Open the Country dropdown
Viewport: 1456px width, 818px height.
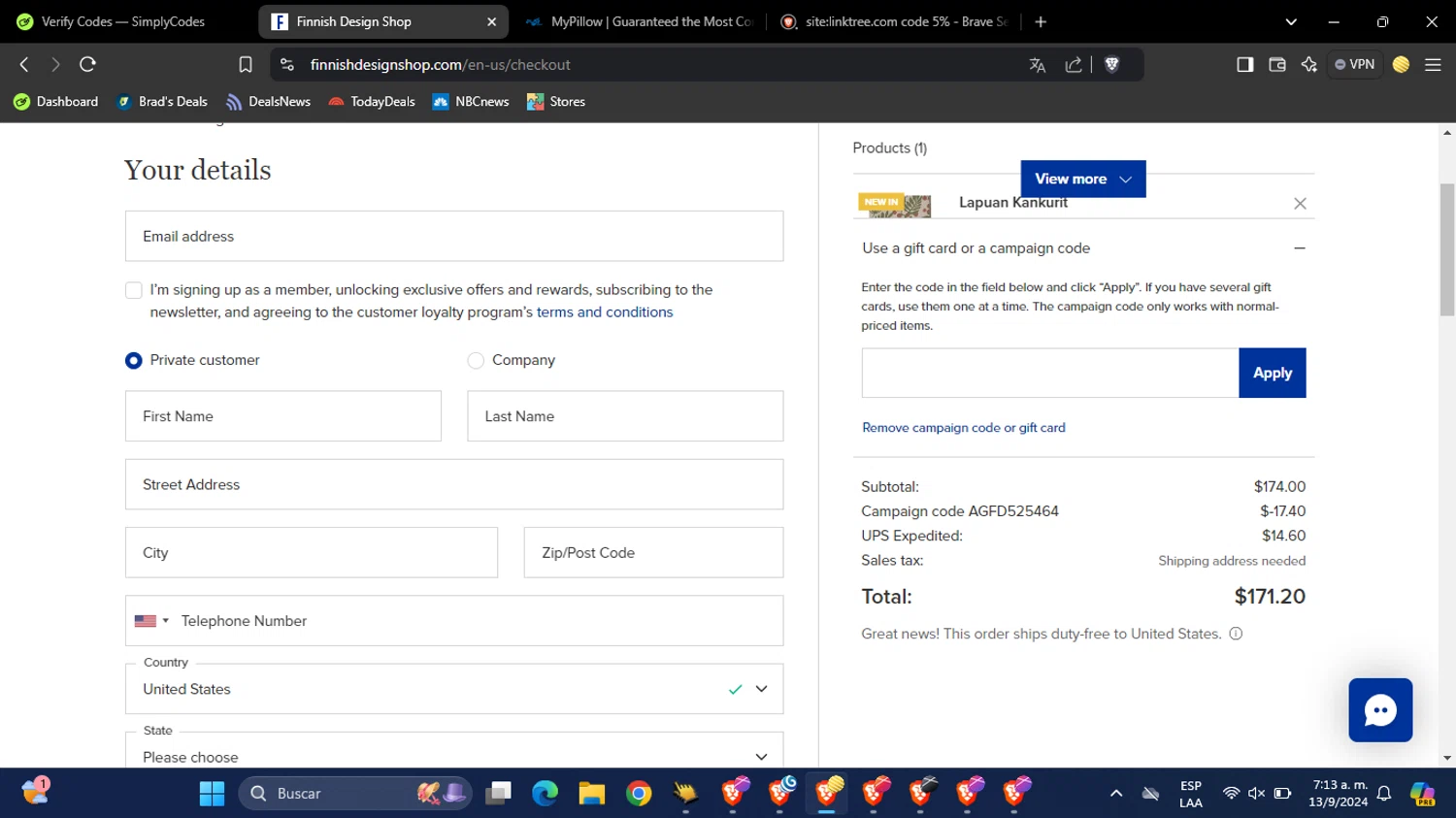pyautogui.click(x=454, y=689)
